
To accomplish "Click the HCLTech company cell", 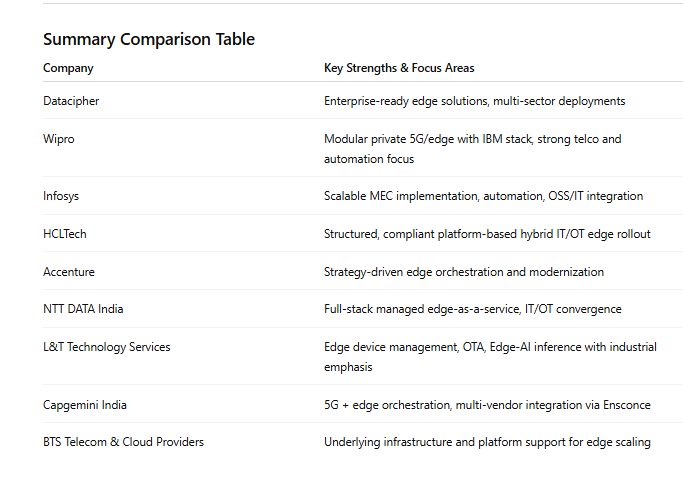I will tap(64, 234).
